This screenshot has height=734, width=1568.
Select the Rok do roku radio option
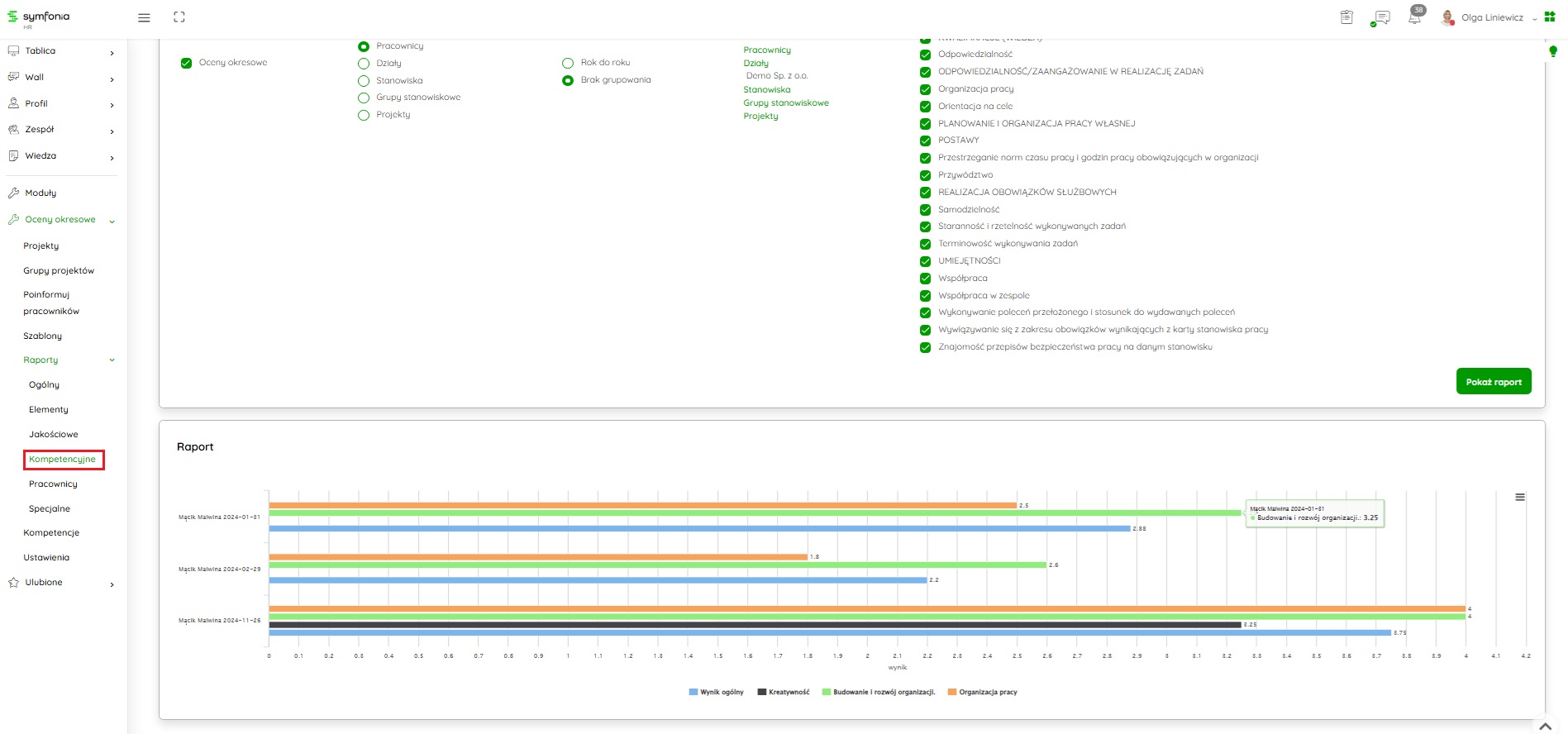point(568,63)
